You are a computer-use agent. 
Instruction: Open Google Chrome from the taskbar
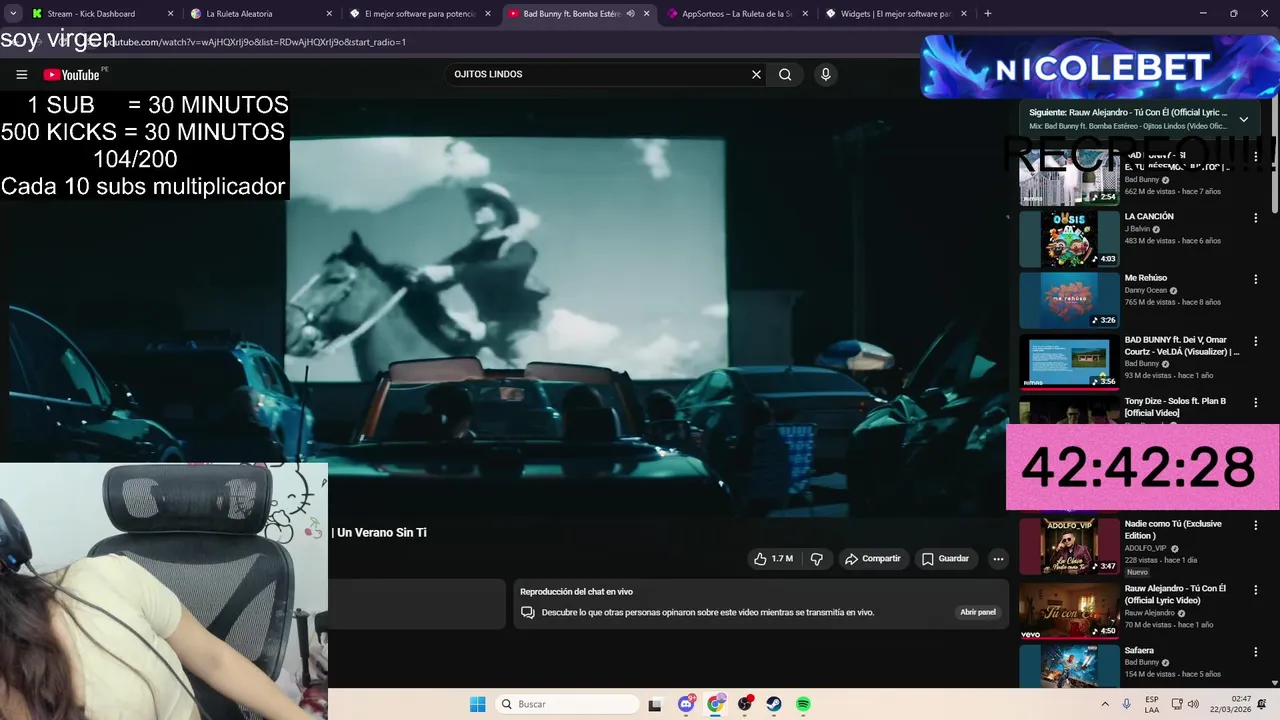coord(715,704)
